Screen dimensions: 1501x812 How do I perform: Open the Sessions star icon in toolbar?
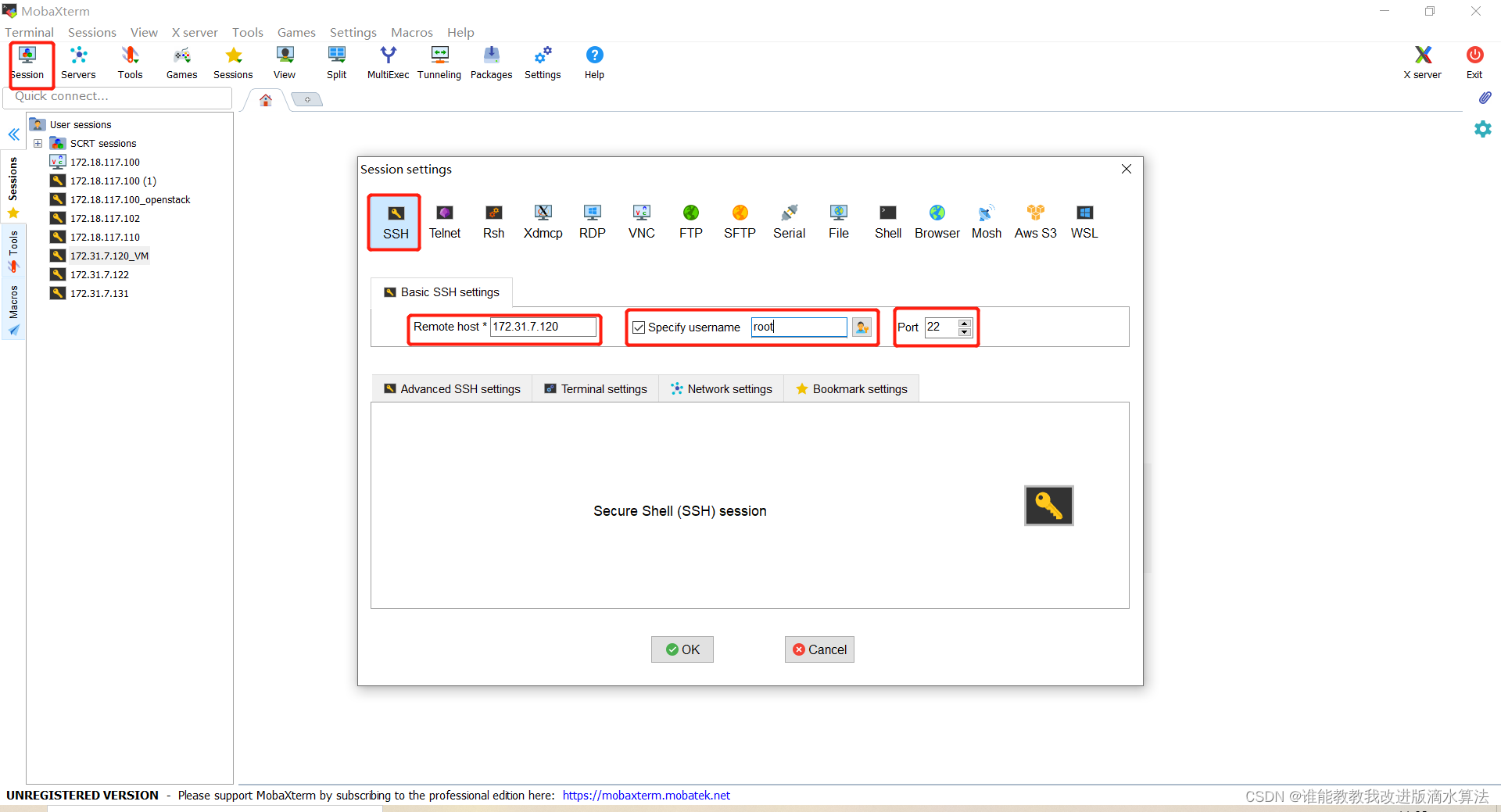click(233, 63)
